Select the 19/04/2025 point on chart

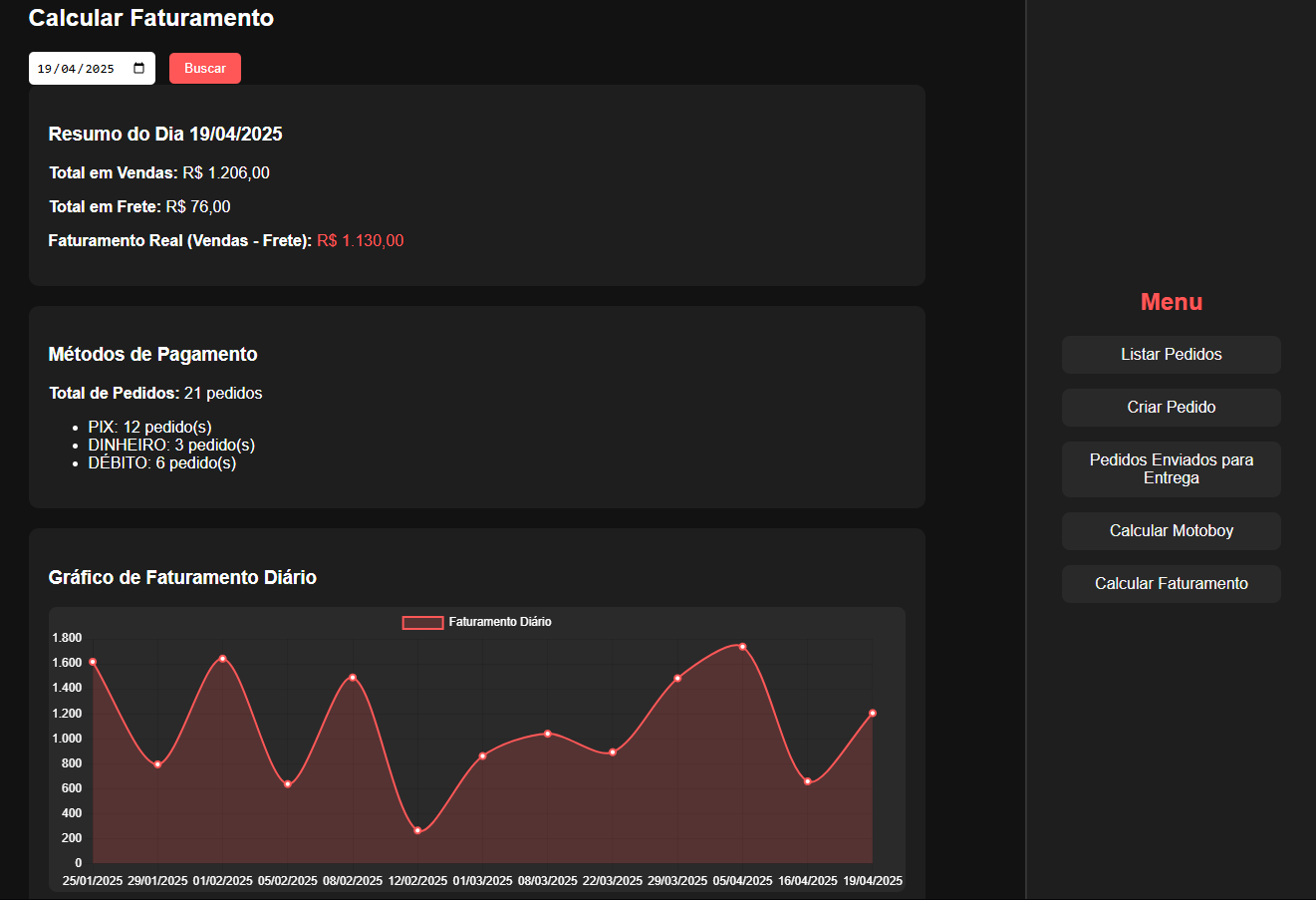(873, 713)
